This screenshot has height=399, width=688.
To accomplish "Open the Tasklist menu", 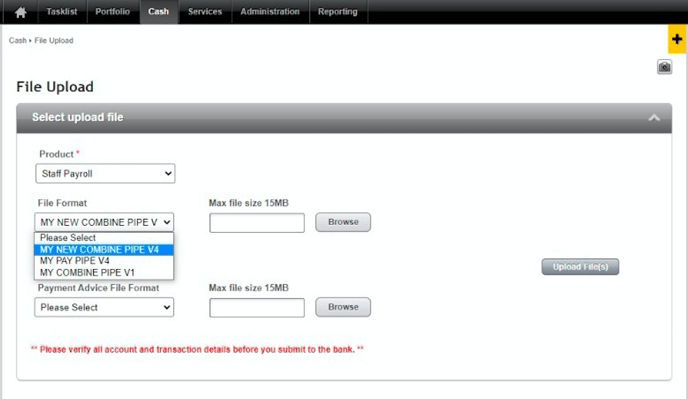I will click(x=62, y=12).
